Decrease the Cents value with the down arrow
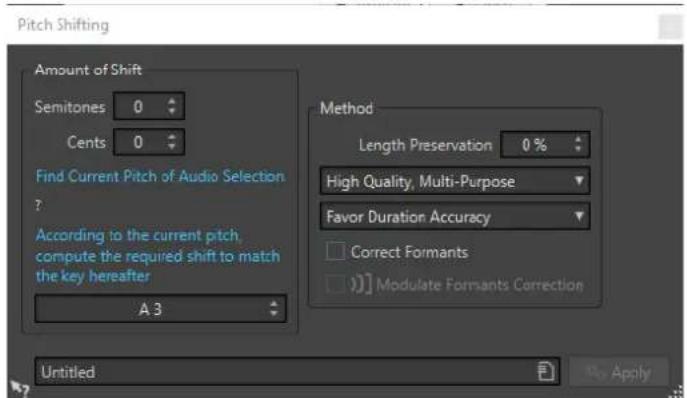687x398 pixels. [x=172, y=147]
